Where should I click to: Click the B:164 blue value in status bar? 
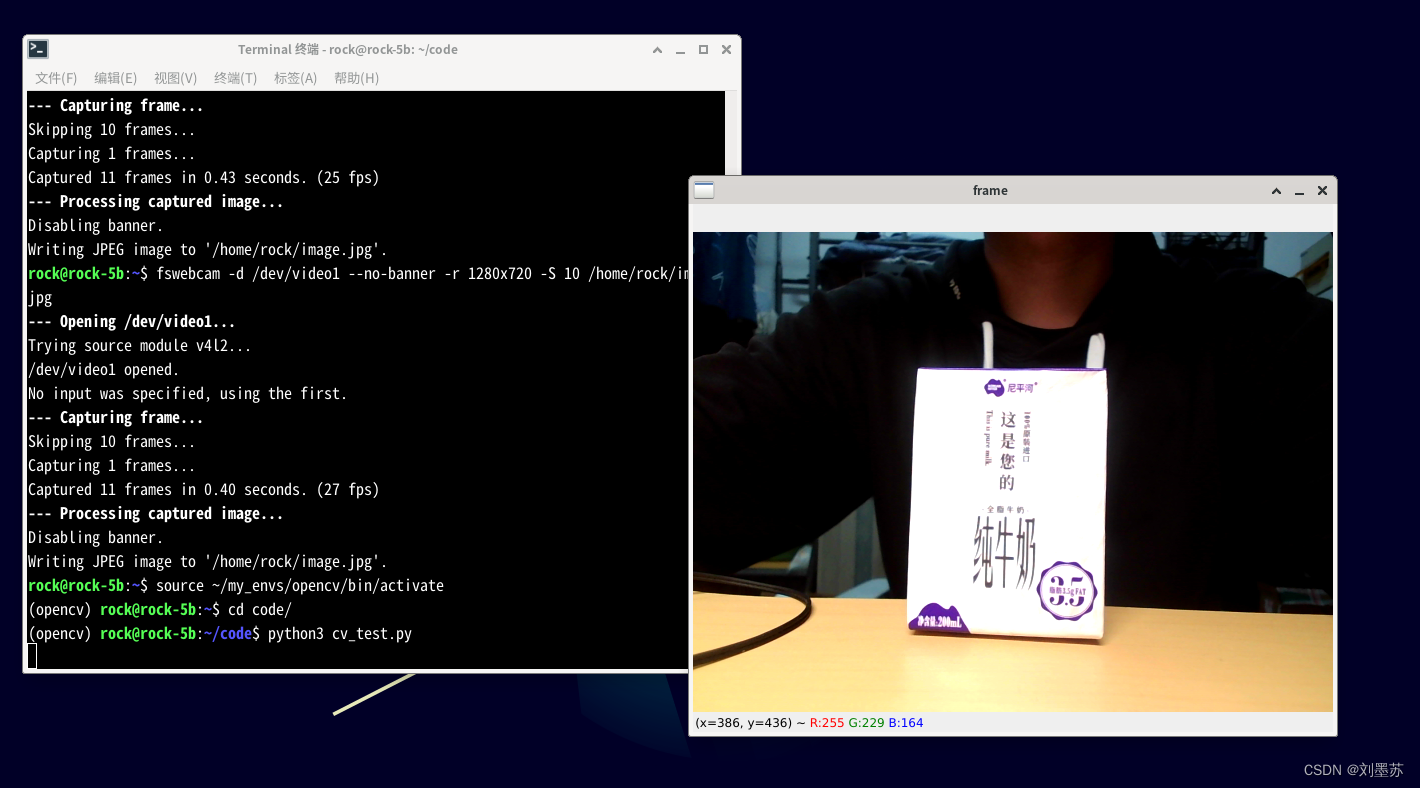[906, 722]
